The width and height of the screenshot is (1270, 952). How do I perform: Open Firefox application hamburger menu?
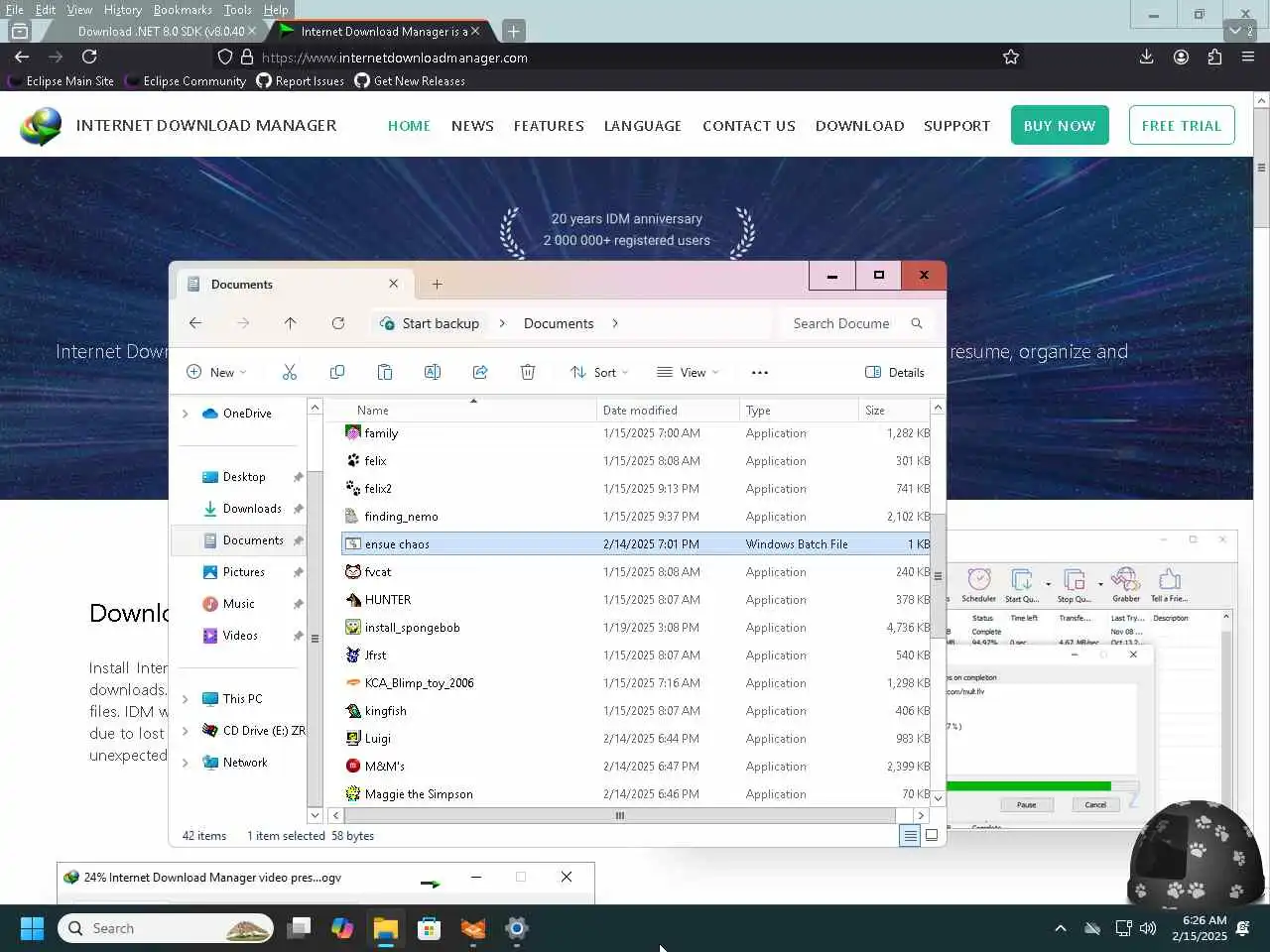coord(1248,58)
